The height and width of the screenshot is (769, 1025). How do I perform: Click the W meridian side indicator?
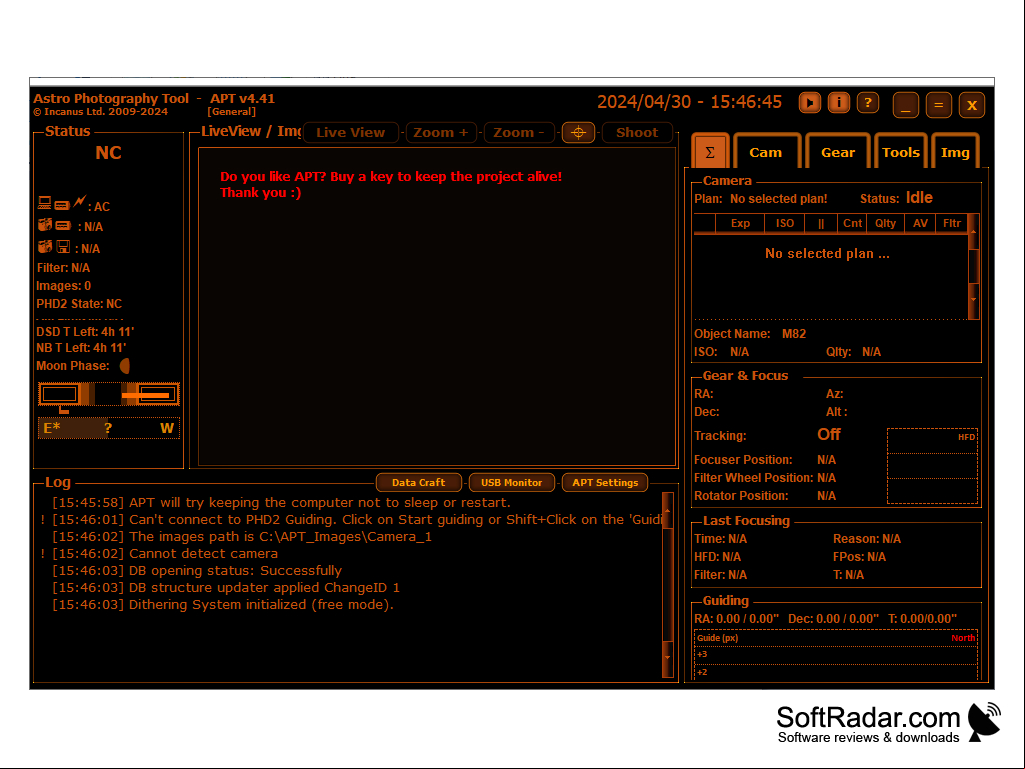click(x=167, y=428)
